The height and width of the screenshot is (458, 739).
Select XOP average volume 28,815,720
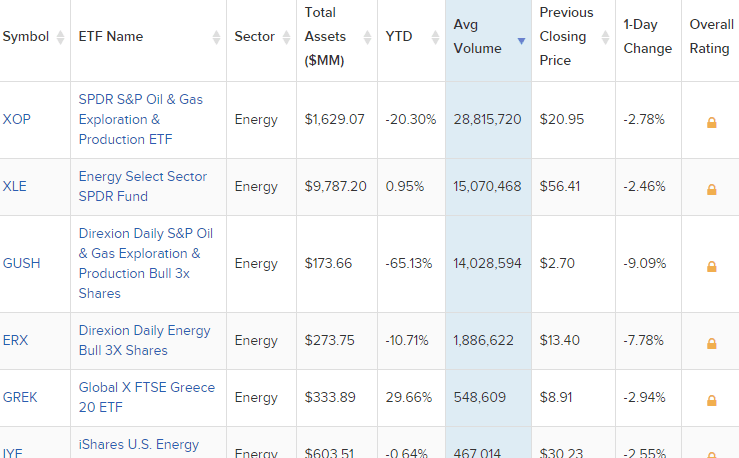tap(487, 119)
